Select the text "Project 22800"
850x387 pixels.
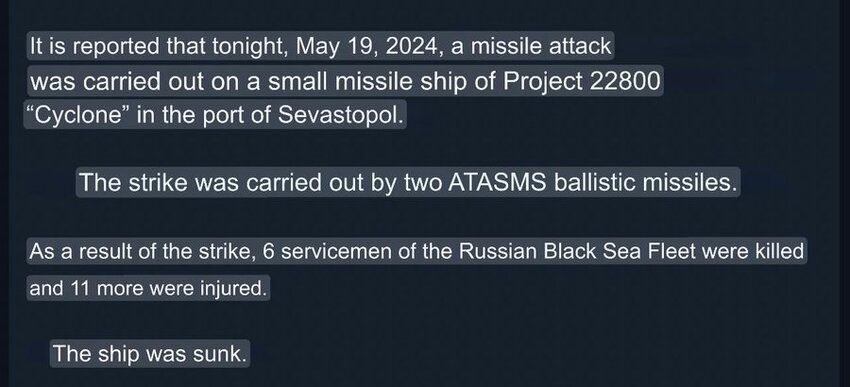pos(582,82)
